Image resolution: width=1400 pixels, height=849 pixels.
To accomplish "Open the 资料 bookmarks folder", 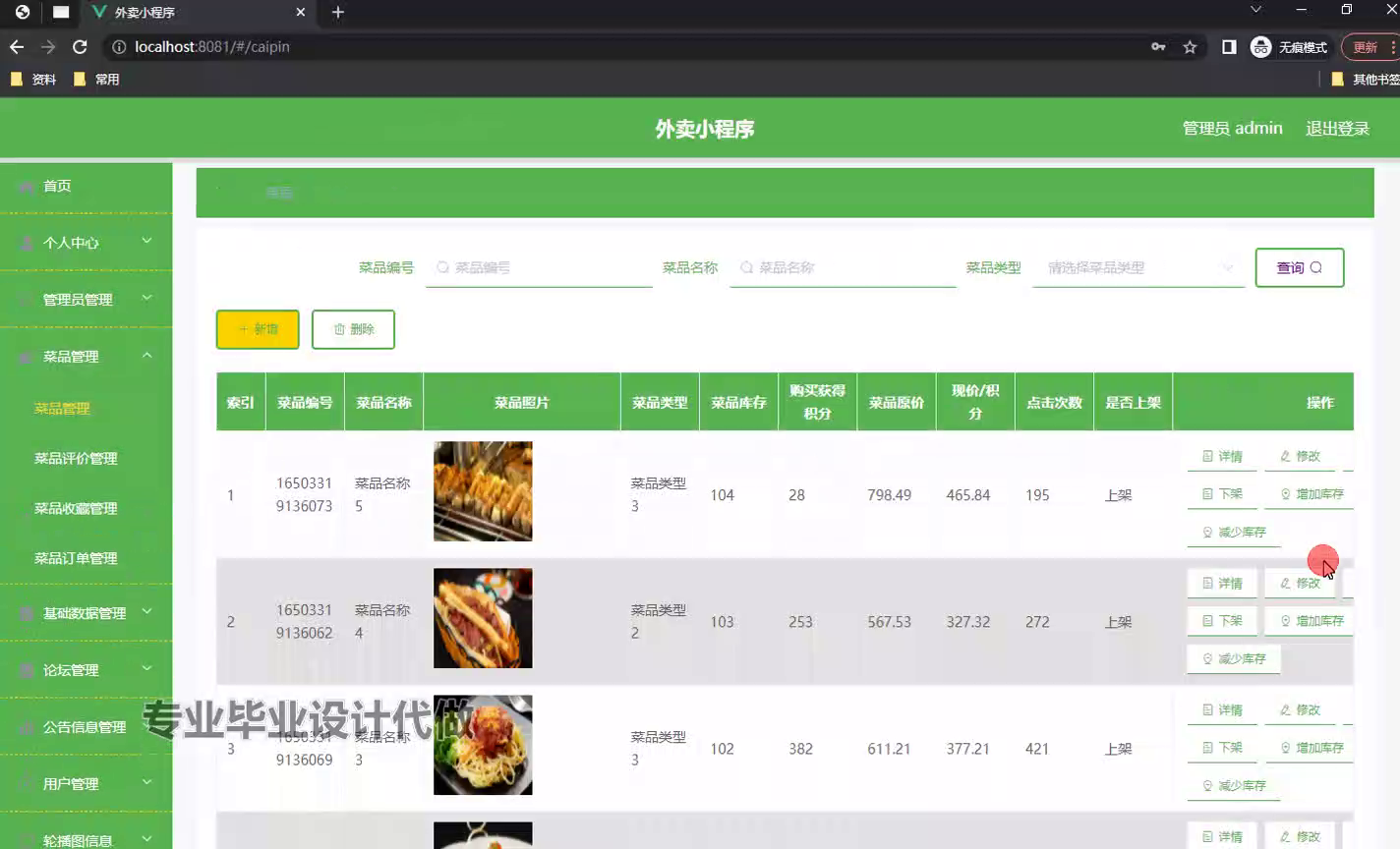I will pyautogui.click(x=33, y=80).
